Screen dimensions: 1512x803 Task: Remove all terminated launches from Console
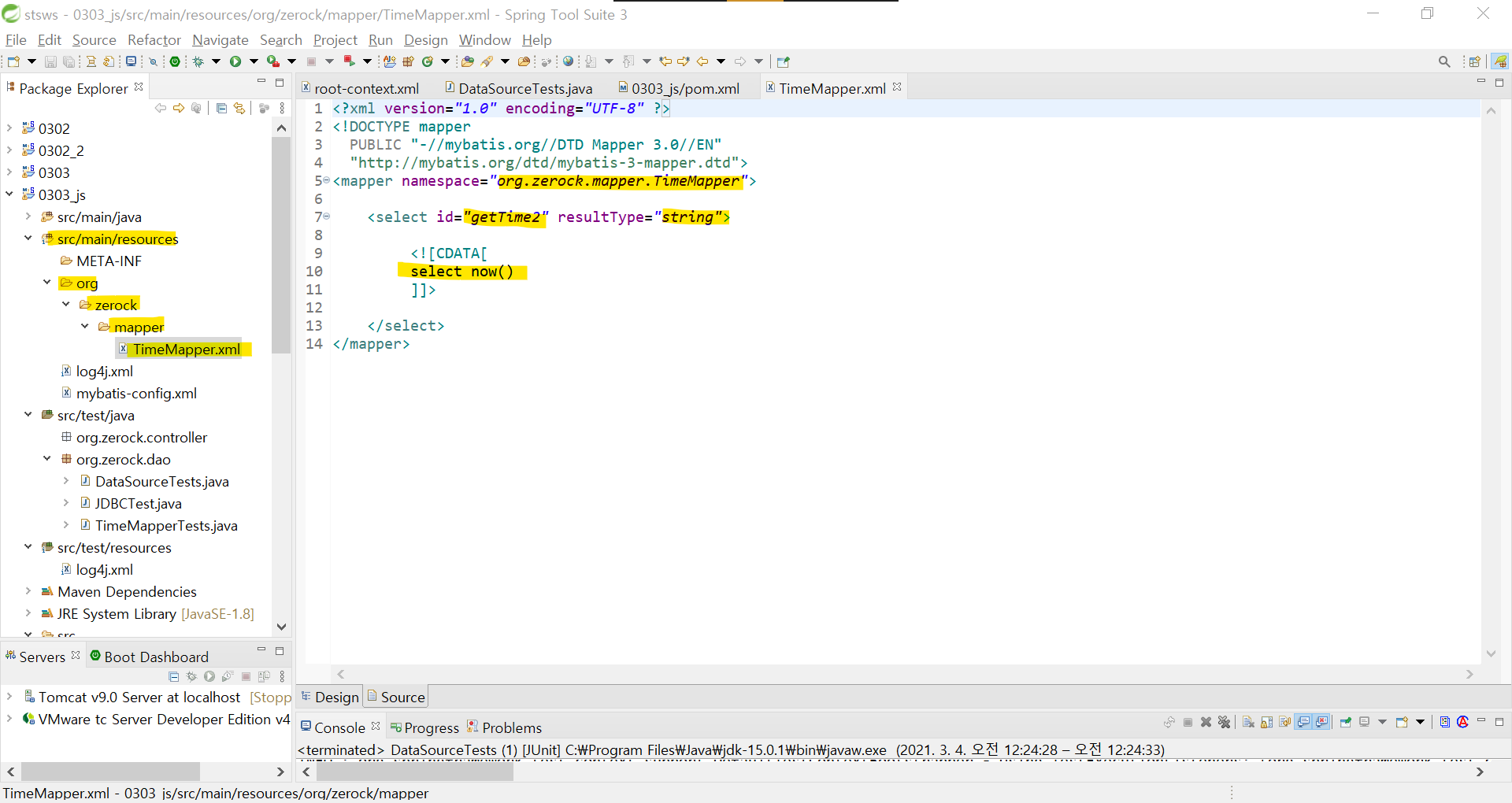tap(1224, 723)
